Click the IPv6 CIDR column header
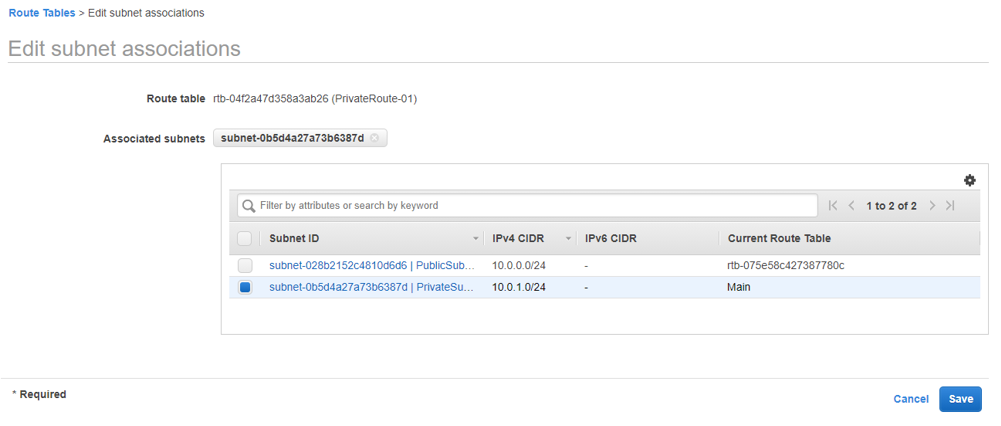The height and width of the screenshot is (426, 1001). [x=611, y=239]
